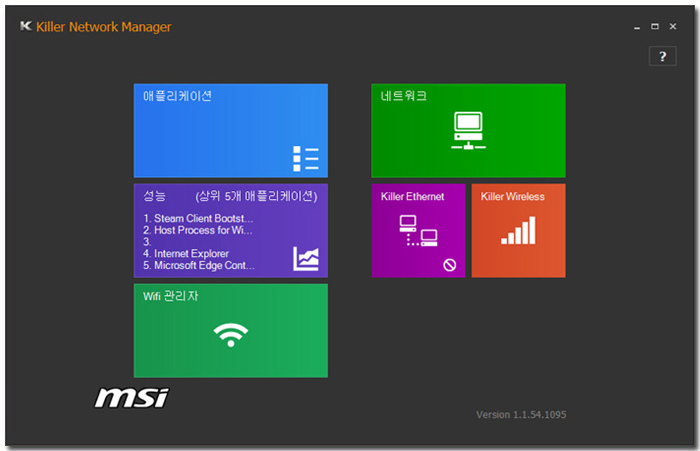Click the Version 1.1.54.1095 text

coord(521,415)
